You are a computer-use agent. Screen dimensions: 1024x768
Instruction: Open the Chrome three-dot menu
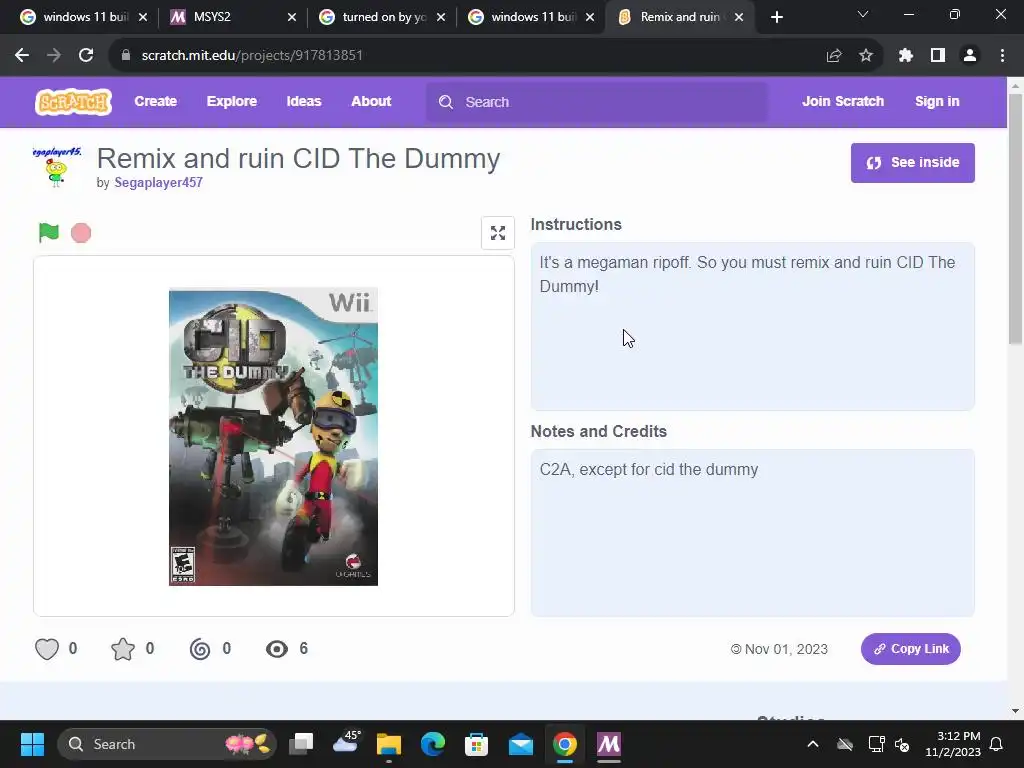click(1002, 56)
